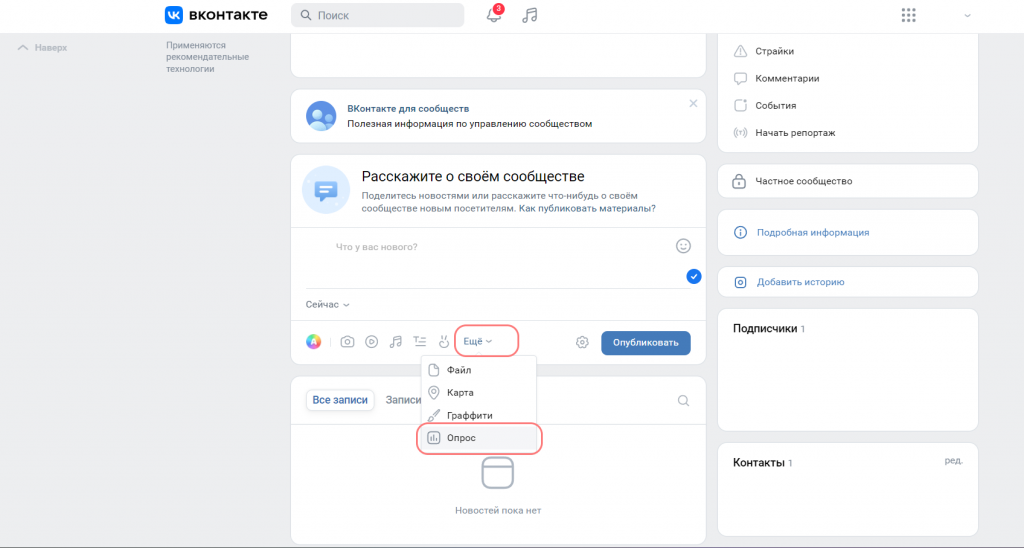The width and height of the screenshot is (1024, 548).
Task: Open the notifications bell
Action: (494, 15)
